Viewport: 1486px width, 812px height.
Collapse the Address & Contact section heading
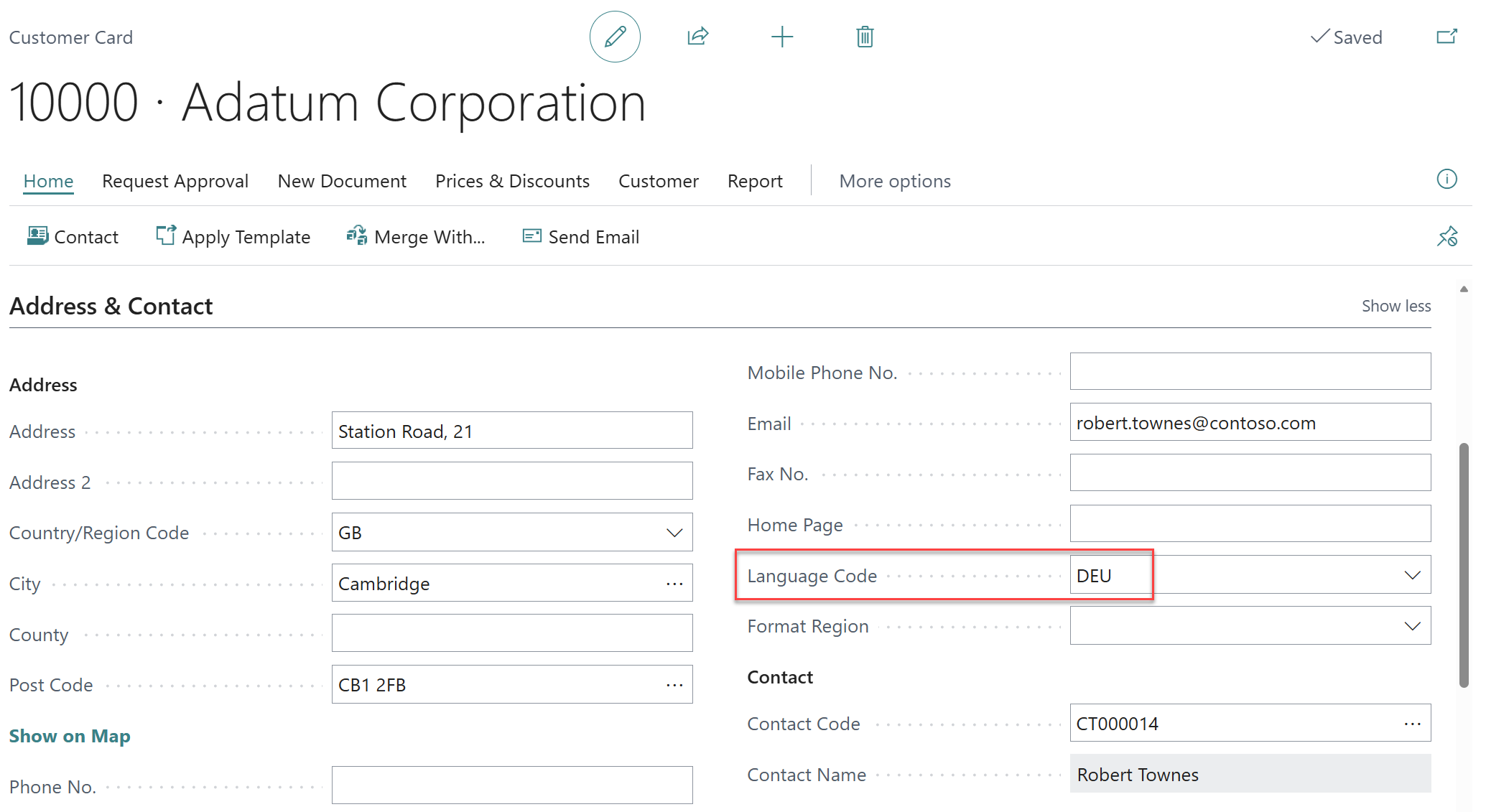[x=111, y=306]
